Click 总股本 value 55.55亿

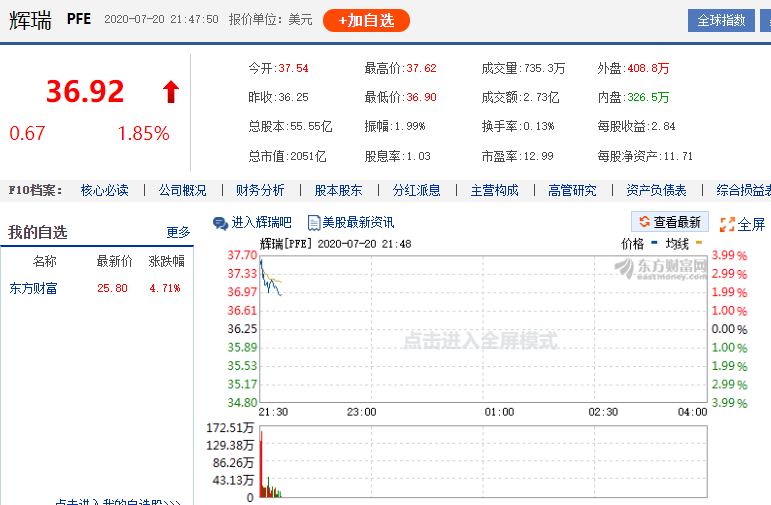click(311, 126)
